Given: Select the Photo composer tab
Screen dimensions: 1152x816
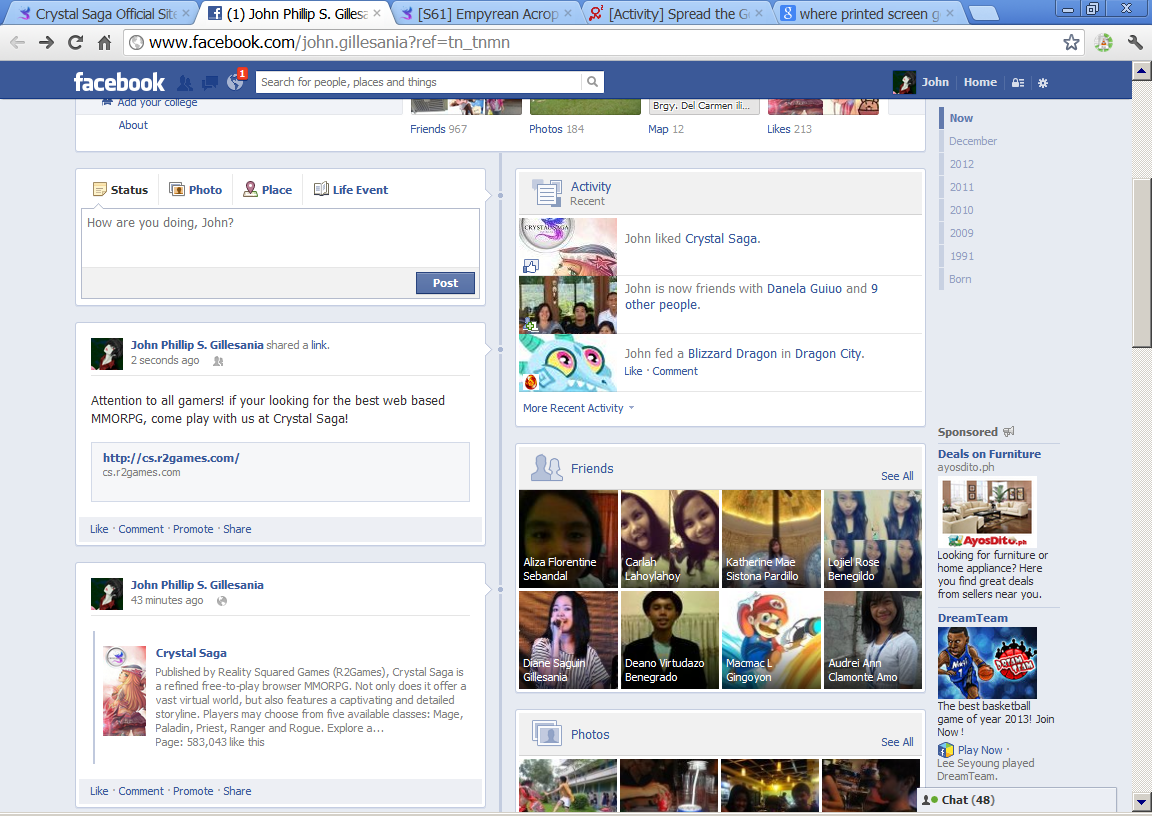Looking at the screenshot, I should point(195,190).
